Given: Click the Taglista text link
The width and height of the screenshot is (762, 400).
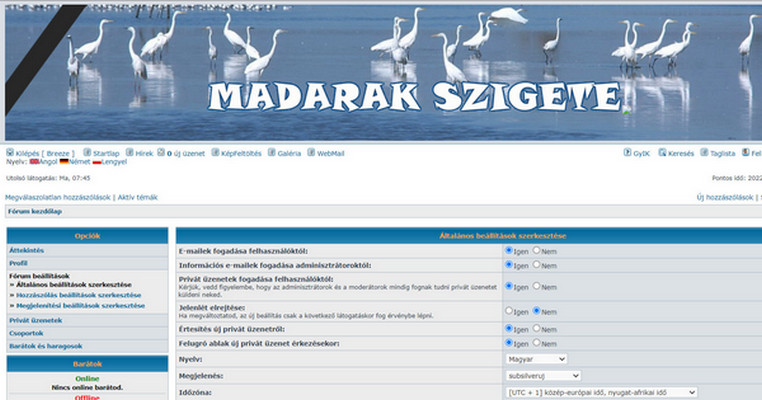Looking at the screenshot, I should click(723, 154).
